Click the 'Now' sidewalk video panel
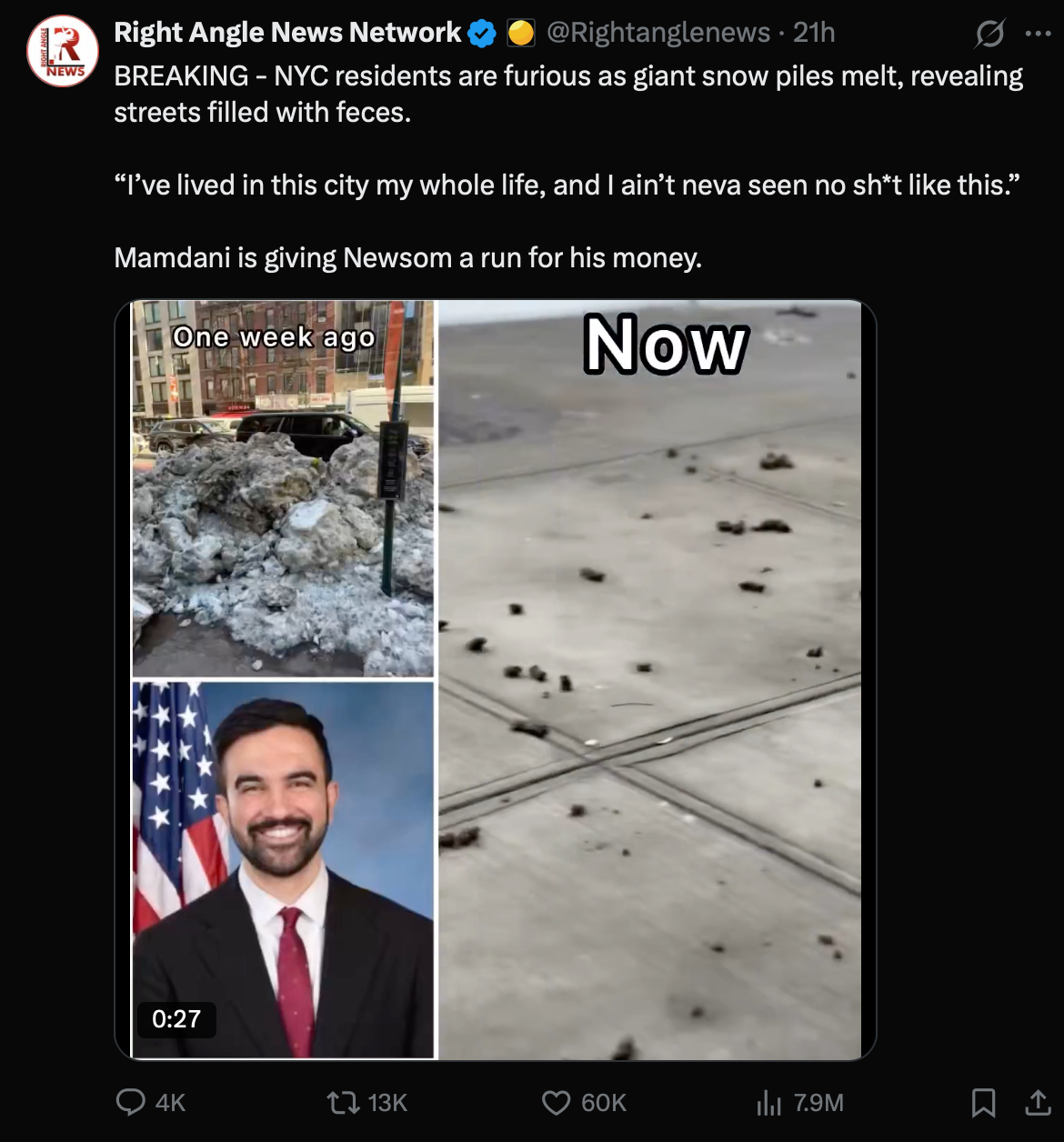 (x=649, y=679)
